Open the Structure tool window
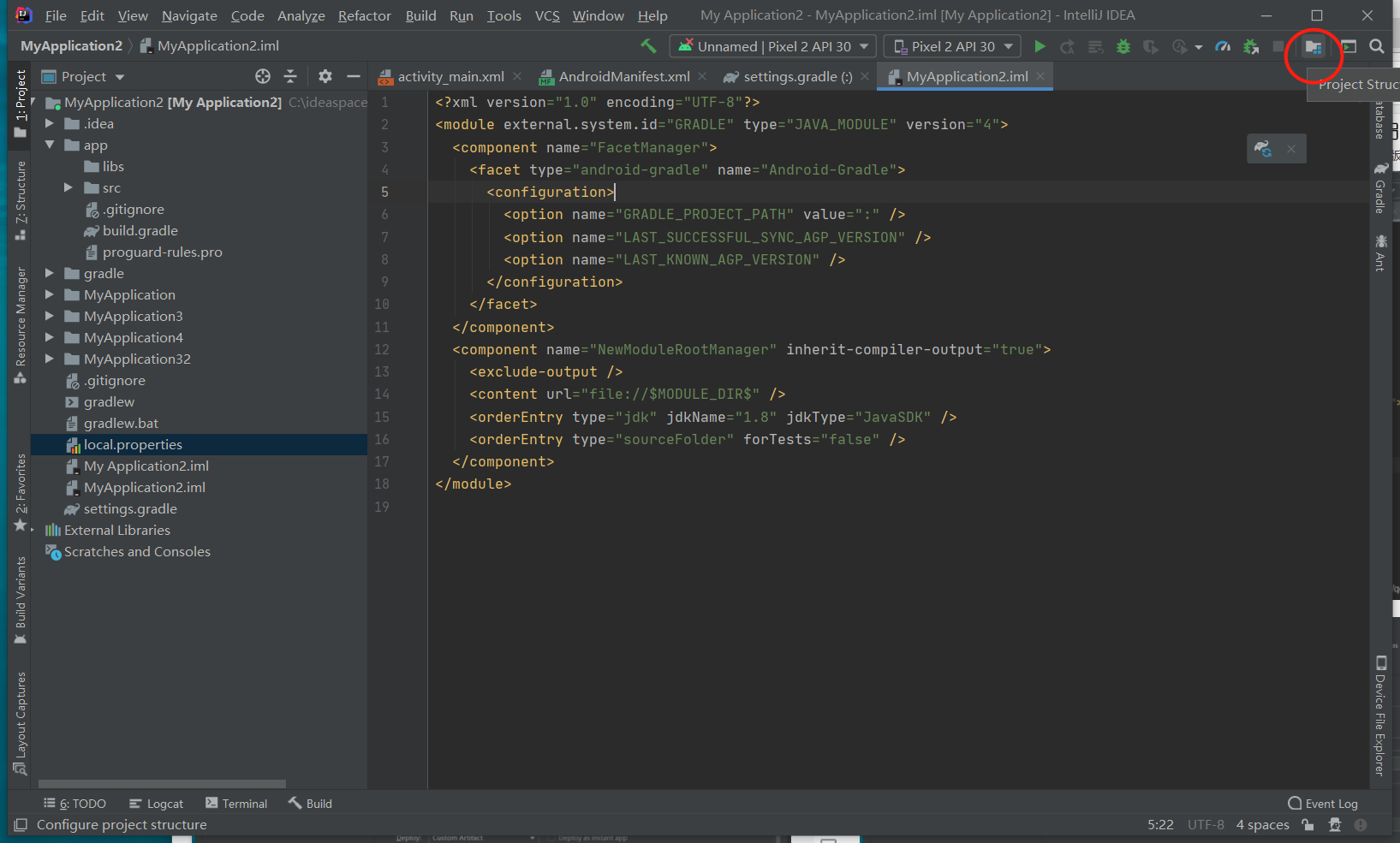This screenshot has height=843, width=1400. coord(21,200)
